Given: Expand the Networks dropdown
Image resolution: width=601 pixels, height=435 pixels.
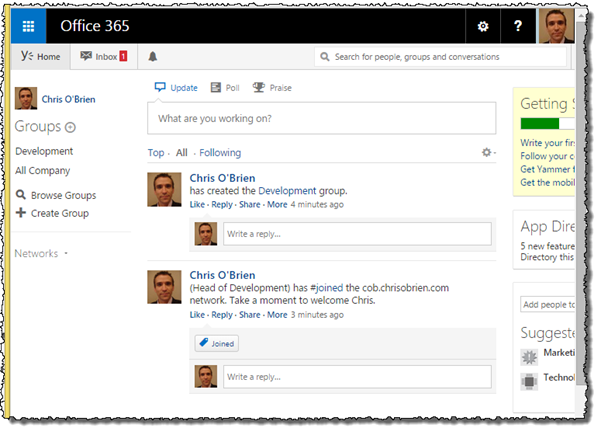Looking at the screenshot, I should pos(41,253).
